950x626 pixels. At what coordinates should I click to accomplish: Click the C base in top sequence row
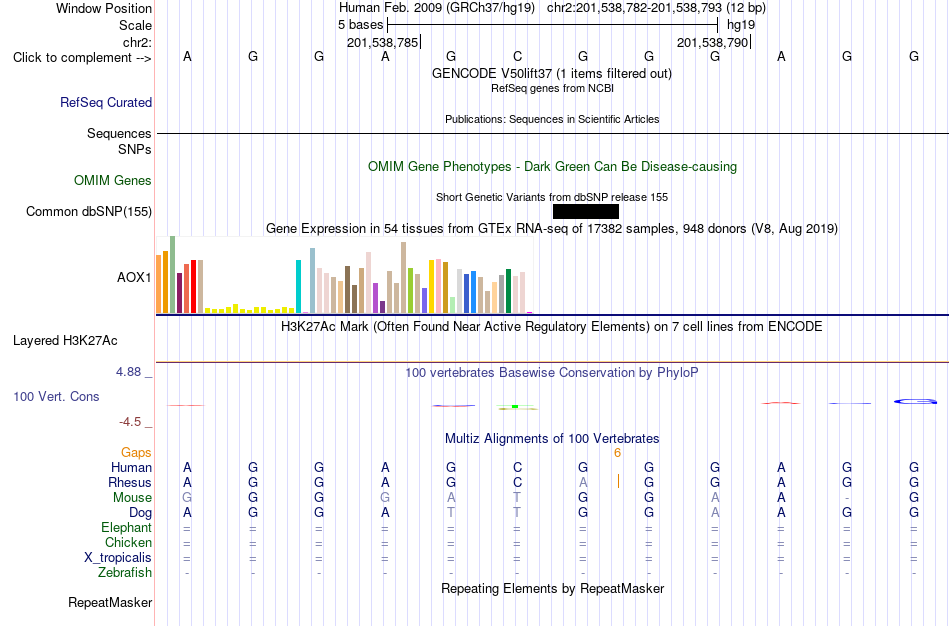[x=517, y=56]
